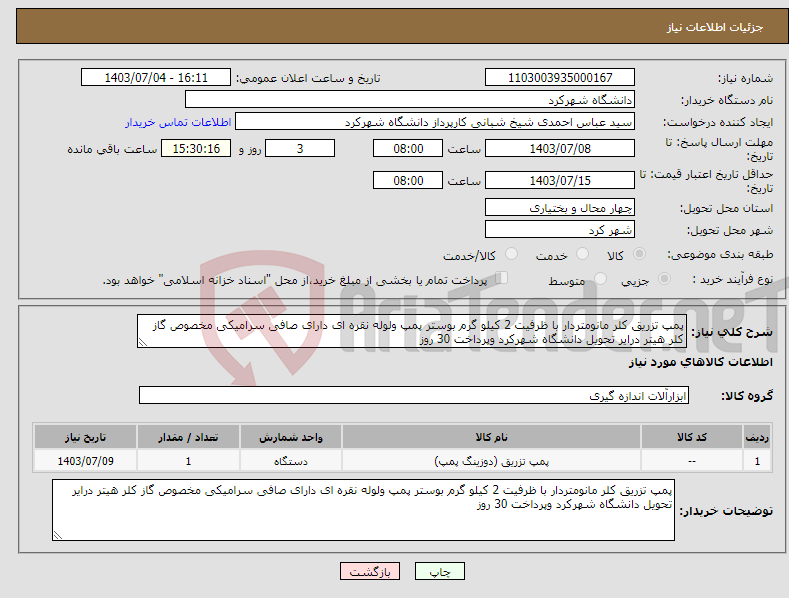The image size is (789, 598).
Task: Click the واحد شمارش column header
Action: point(291,437)
